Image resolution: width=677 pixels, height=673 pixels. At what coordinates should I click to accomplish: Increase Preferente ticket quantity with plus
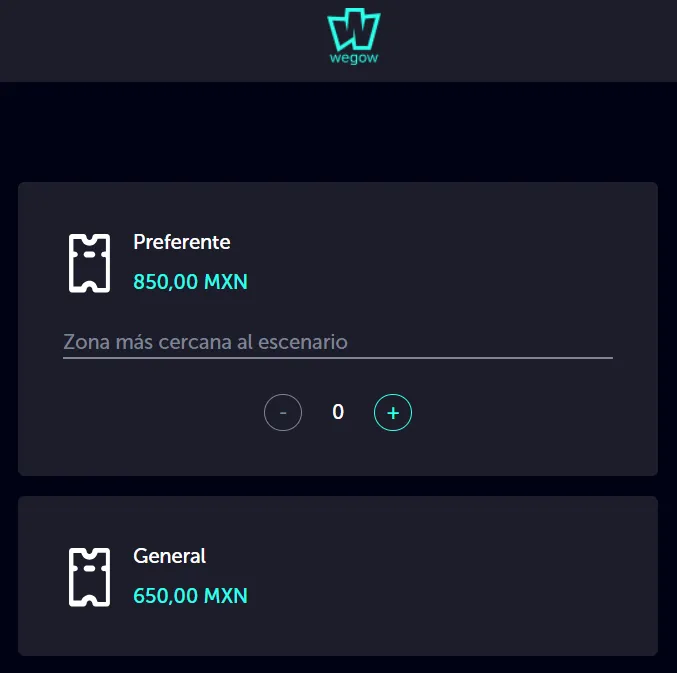[x=393, y=412]
